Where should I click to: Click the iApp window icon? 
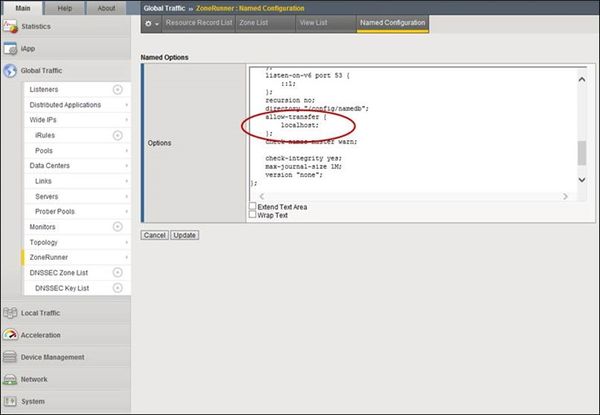pyautogui.click(x=10, y=49)
